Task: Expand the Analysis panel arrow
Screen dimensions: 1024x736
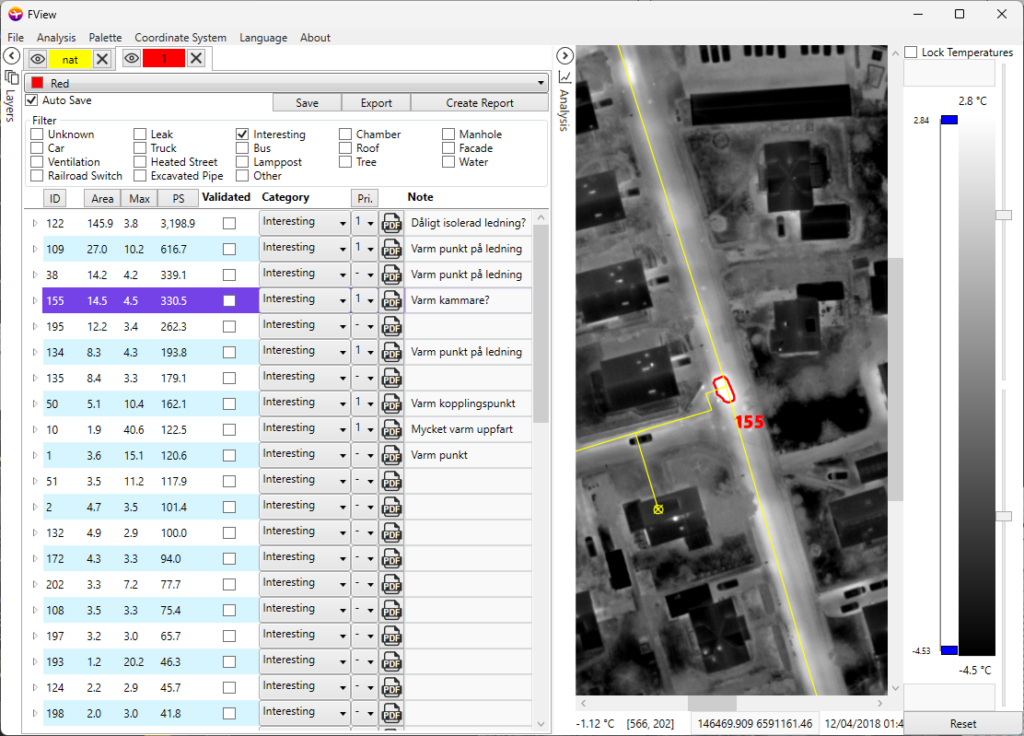Action: point(564,56)
